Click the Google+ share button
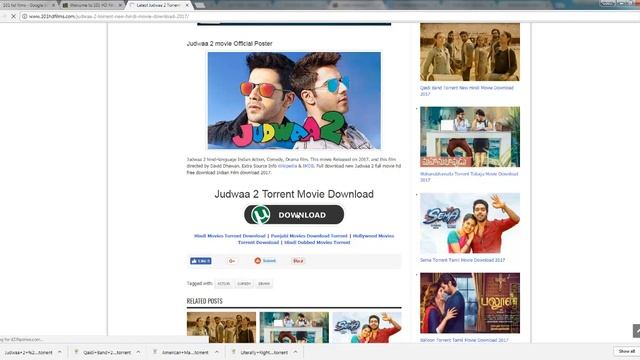Screen dimensions: 640x360 click(232, 261)
